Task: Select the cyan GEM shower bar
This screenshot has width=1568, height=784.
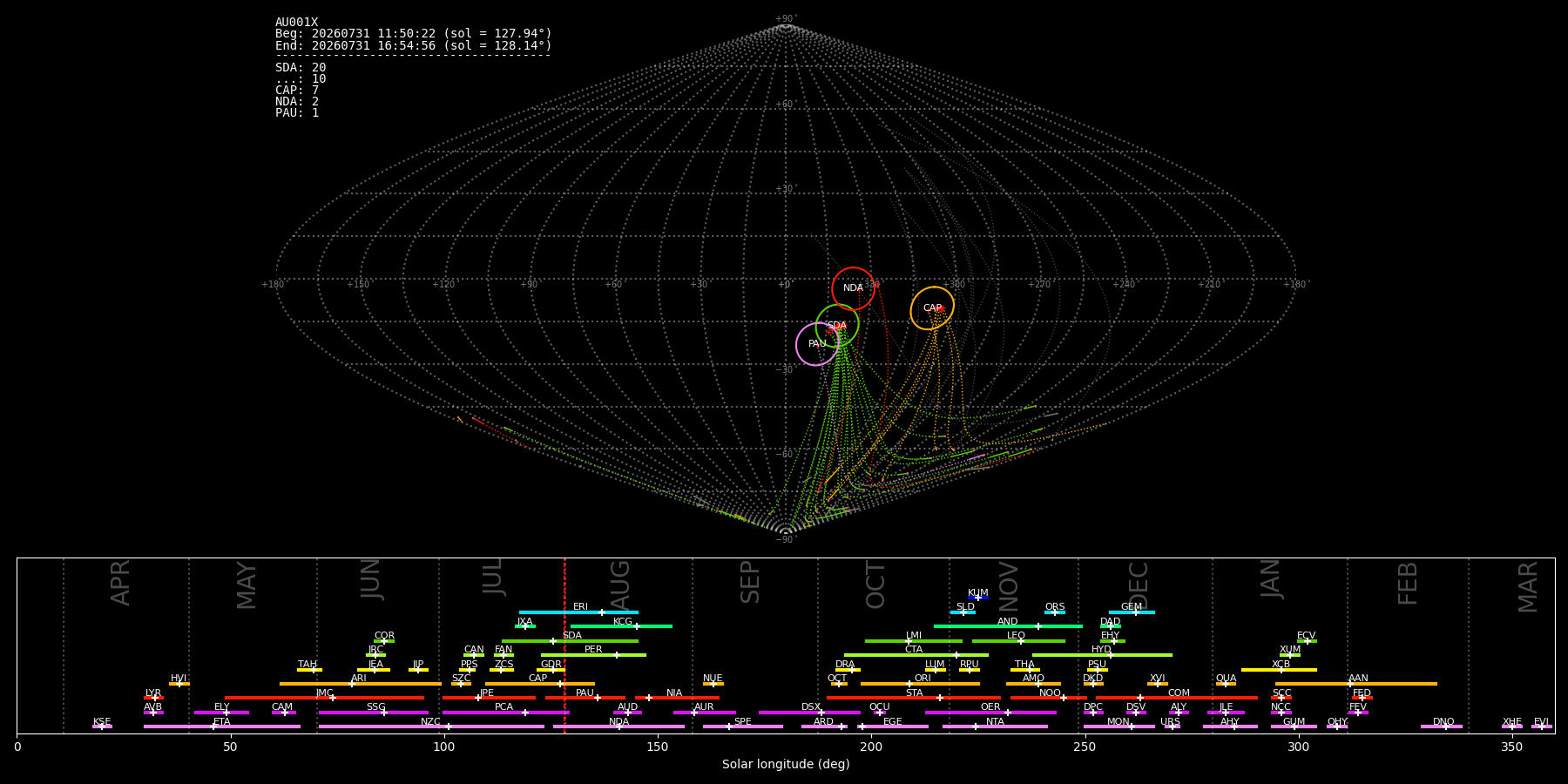Action: (1132, 612)
